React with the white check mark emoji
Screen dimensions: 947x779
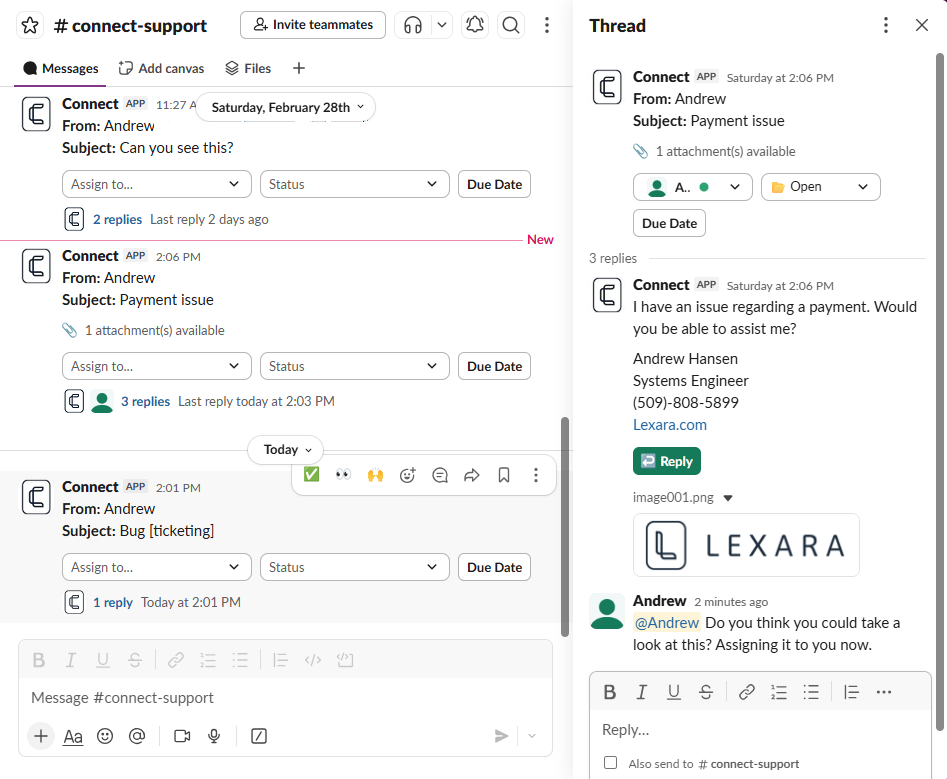coord(311,475)
